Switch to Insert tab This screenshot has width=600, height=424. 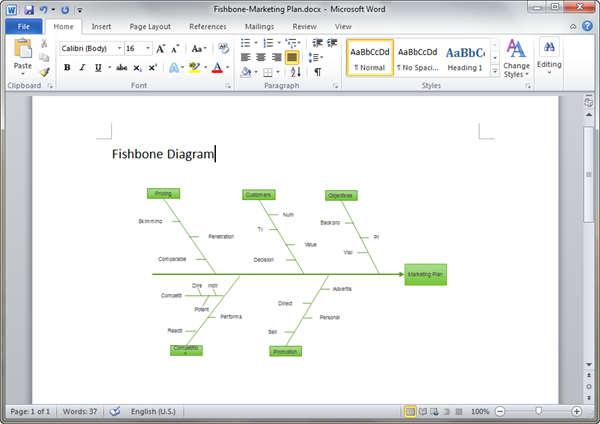(101, 26)
